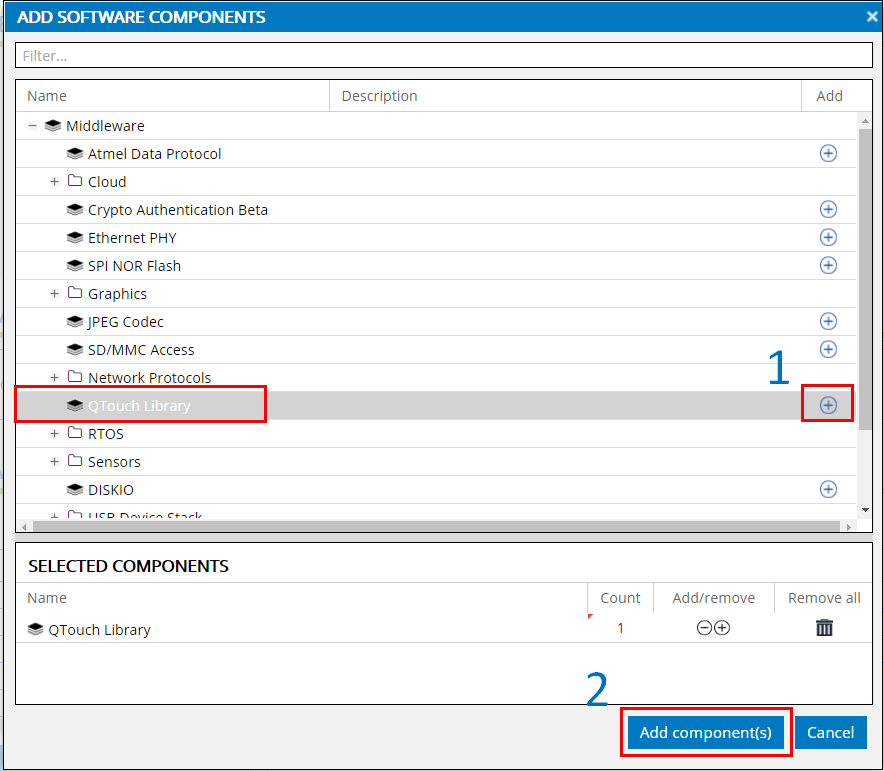
Task: Remove all selections with the trash icon
Action: pyautogui.click(x=824, y=627)
